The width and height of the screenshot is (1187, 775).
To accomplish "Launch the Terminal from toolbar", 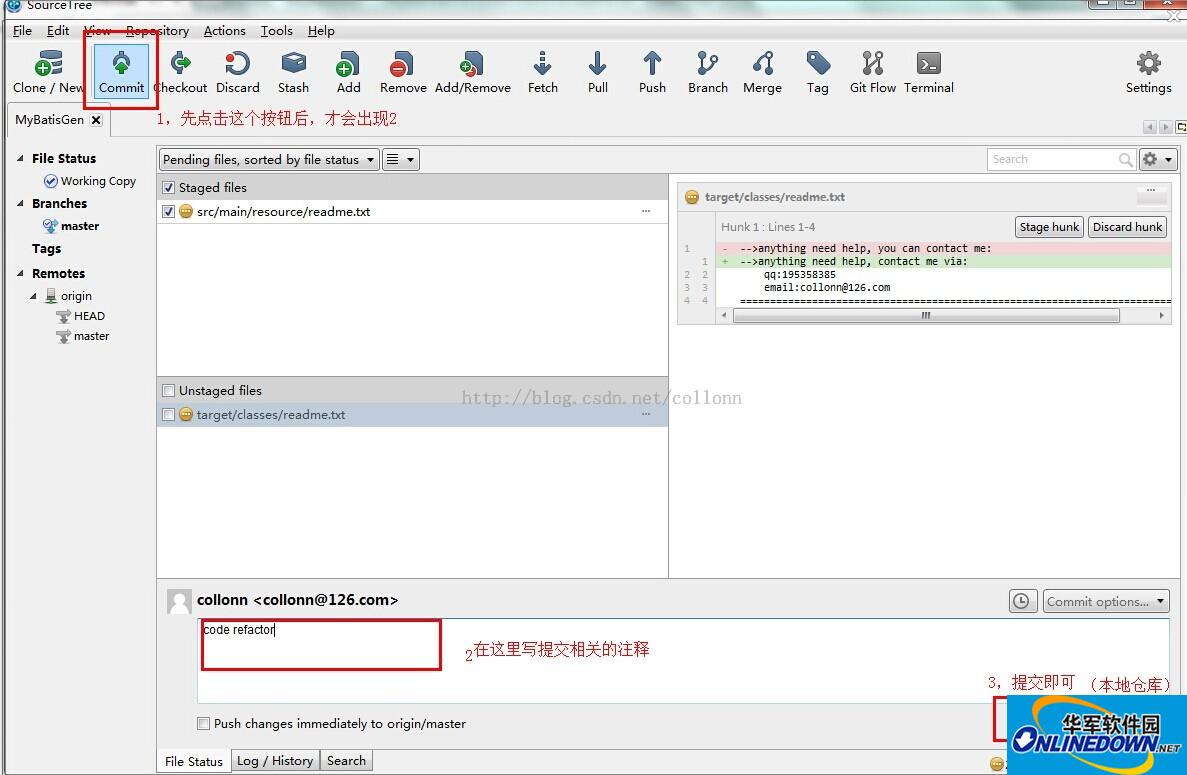I will click(x=929, y=72).
